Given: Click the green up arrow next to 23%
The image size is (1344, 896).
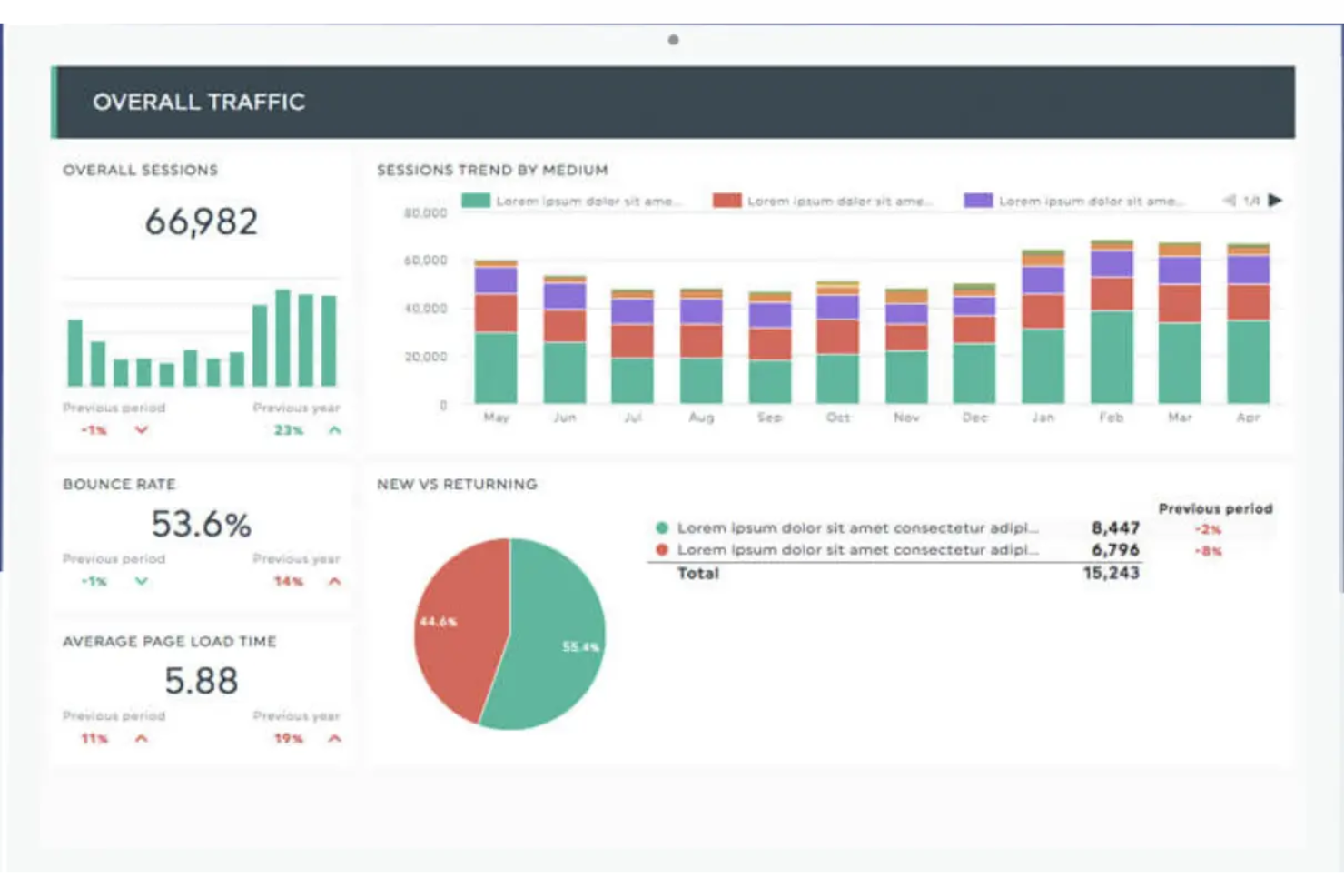Looking at the screenshot, I should tap(334, 430).
